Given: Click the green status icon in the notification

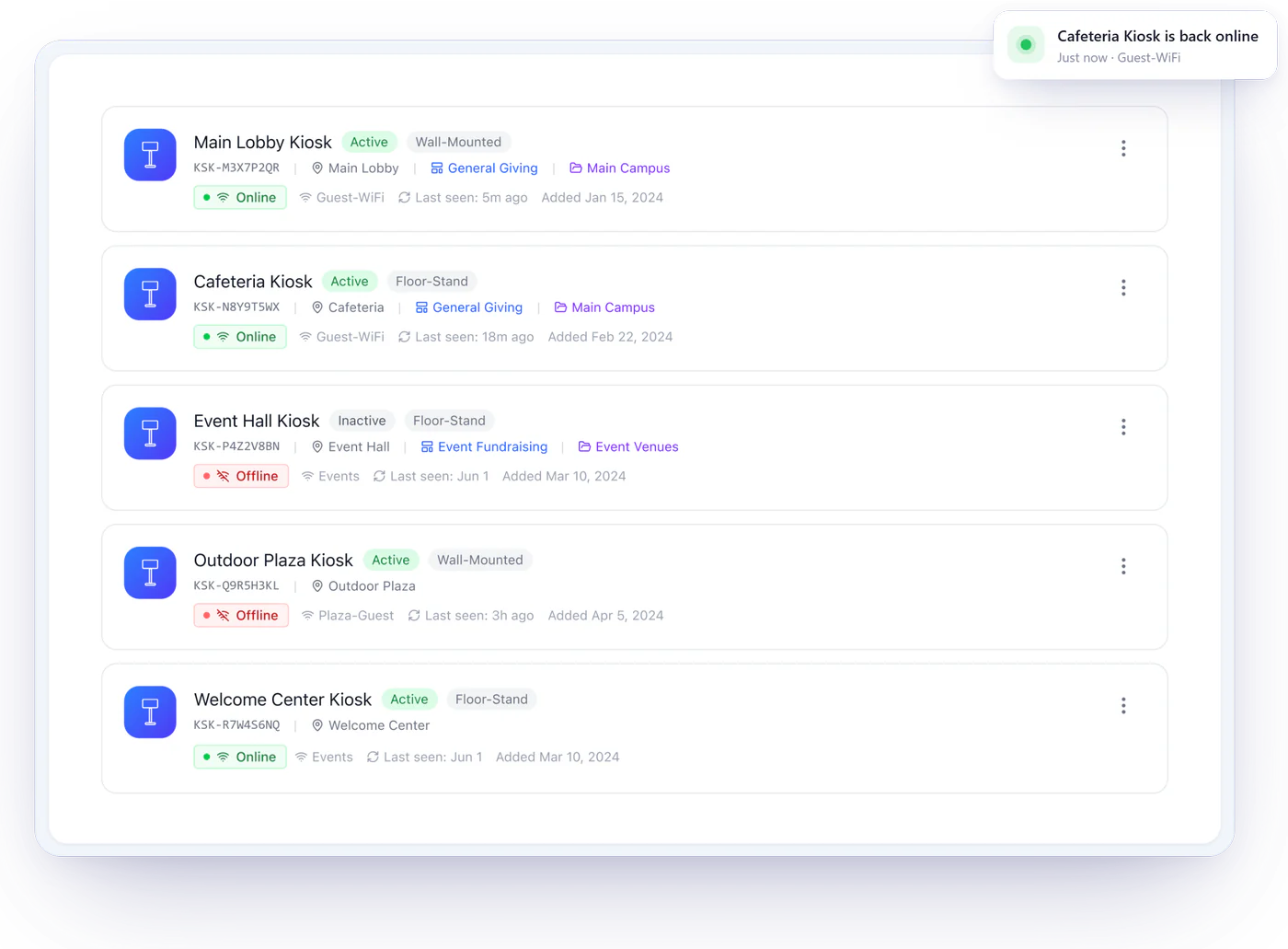Looking at the screenshot, I should pos(1026,45).
